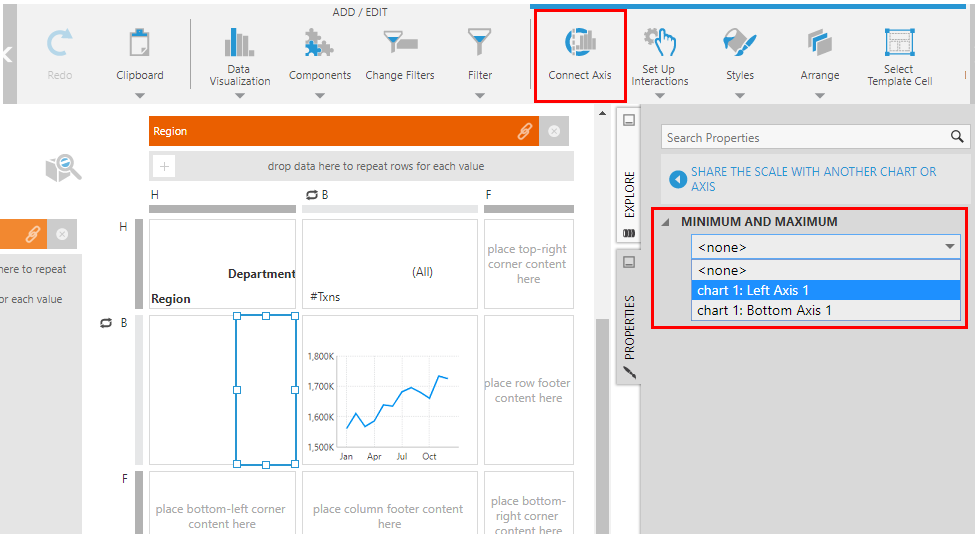
Task: Click the link icon on Region header
Action: tap(524, 131)
